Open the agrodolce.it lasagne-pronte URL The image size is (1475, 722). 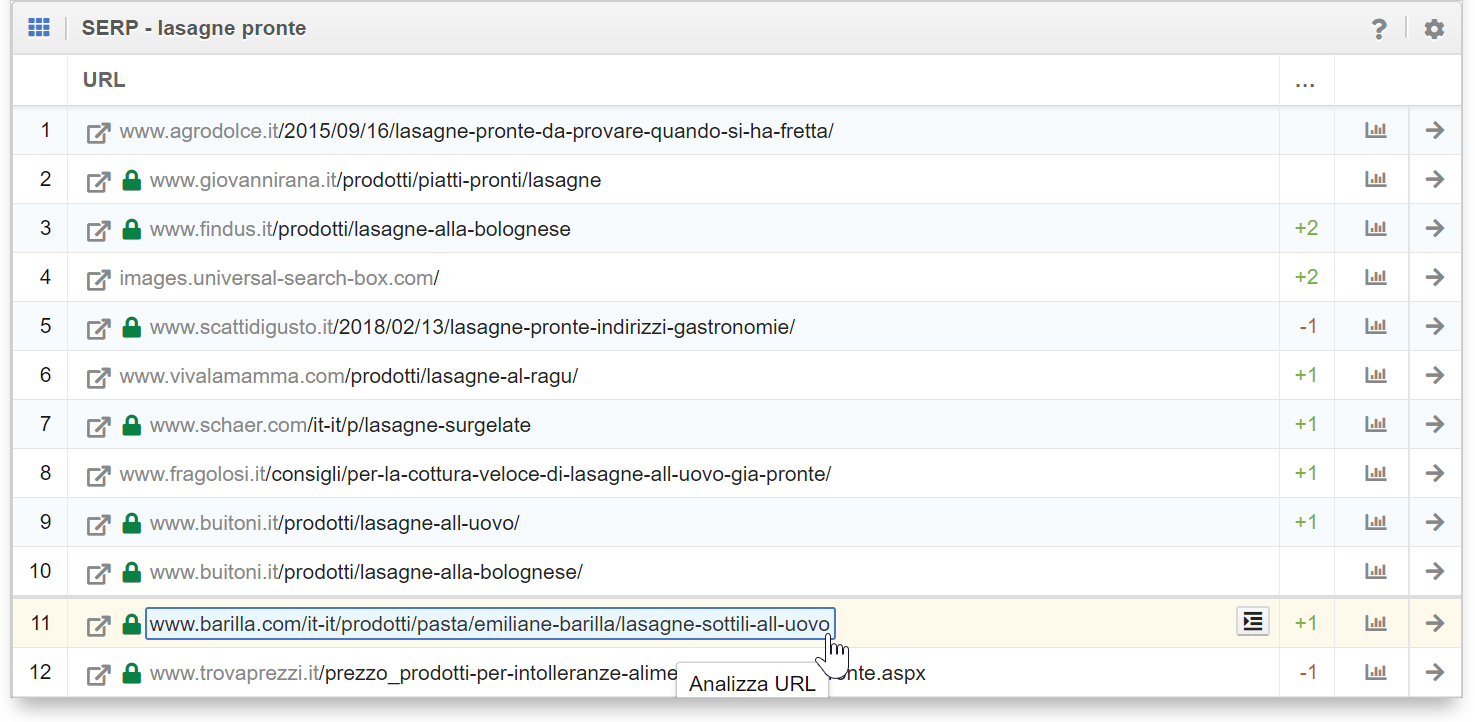click(476, 131)
